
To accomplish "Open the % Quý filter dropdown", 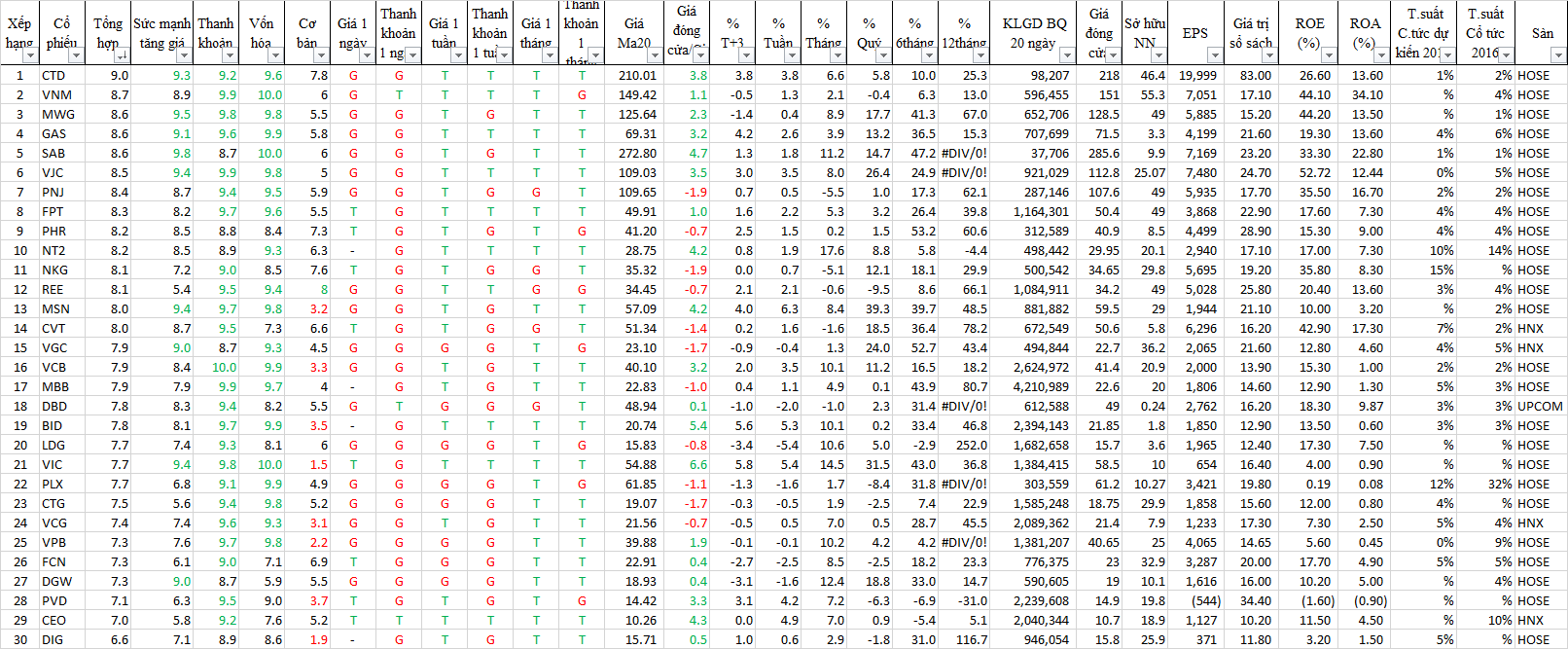I will [x=883, y=55].
